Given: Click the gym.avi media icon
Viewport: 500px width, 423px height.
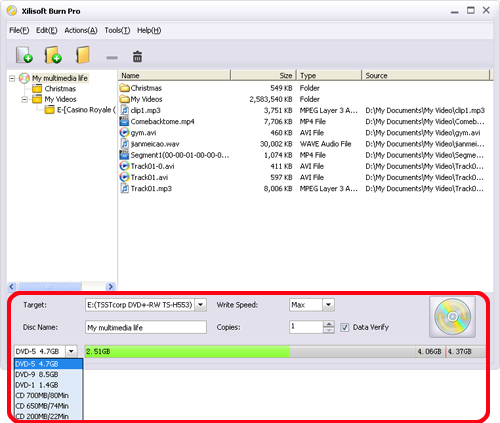Looking at the screenshot, I should pos(124,132).
